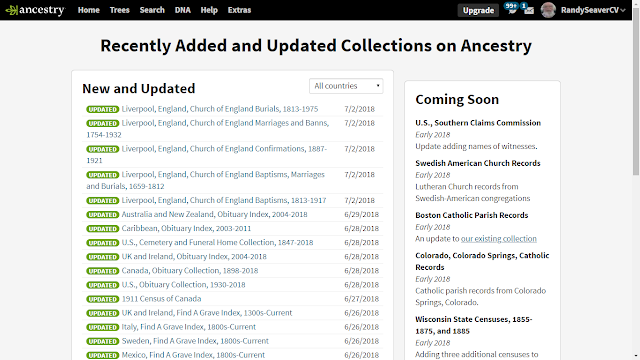The image size is (640, 360).
Task: Open Sweden Find A Grave Index link
Action: click(195, 341)
